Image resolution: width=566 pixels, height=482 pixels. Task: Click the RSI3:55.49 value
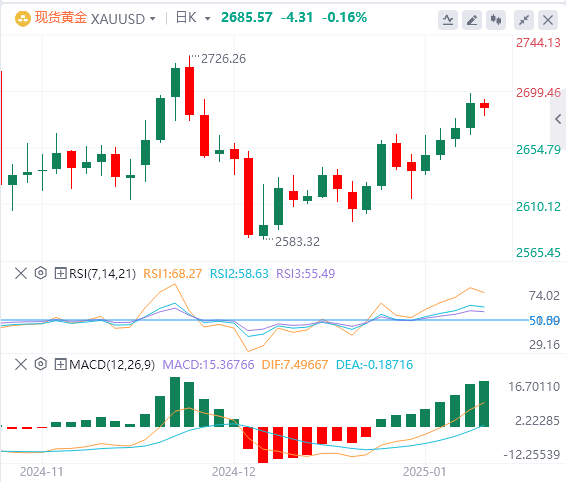click(306, 274)
